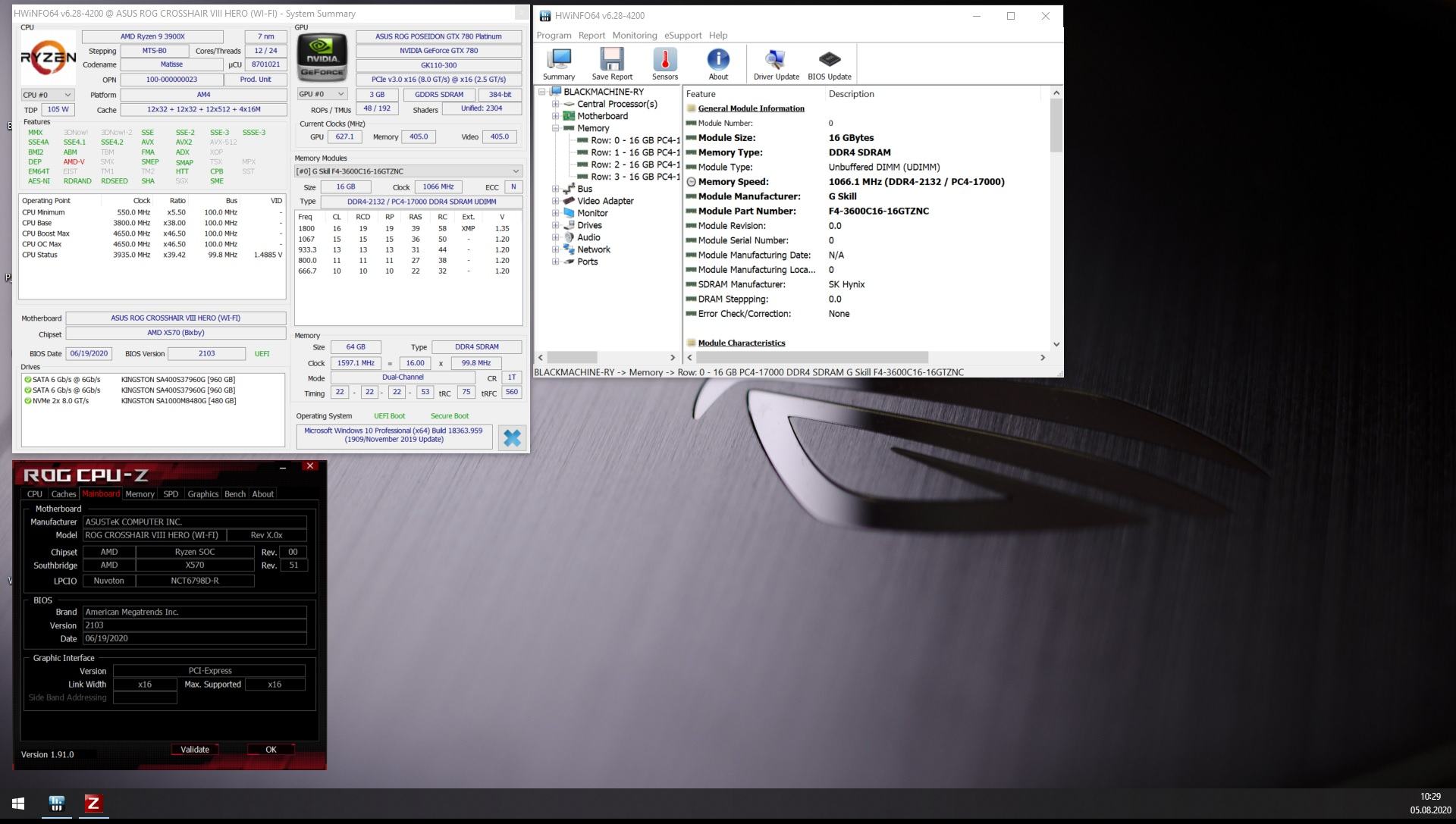
Task: Switch to Memory tab in CPU-Z
Action: (140, 494)
